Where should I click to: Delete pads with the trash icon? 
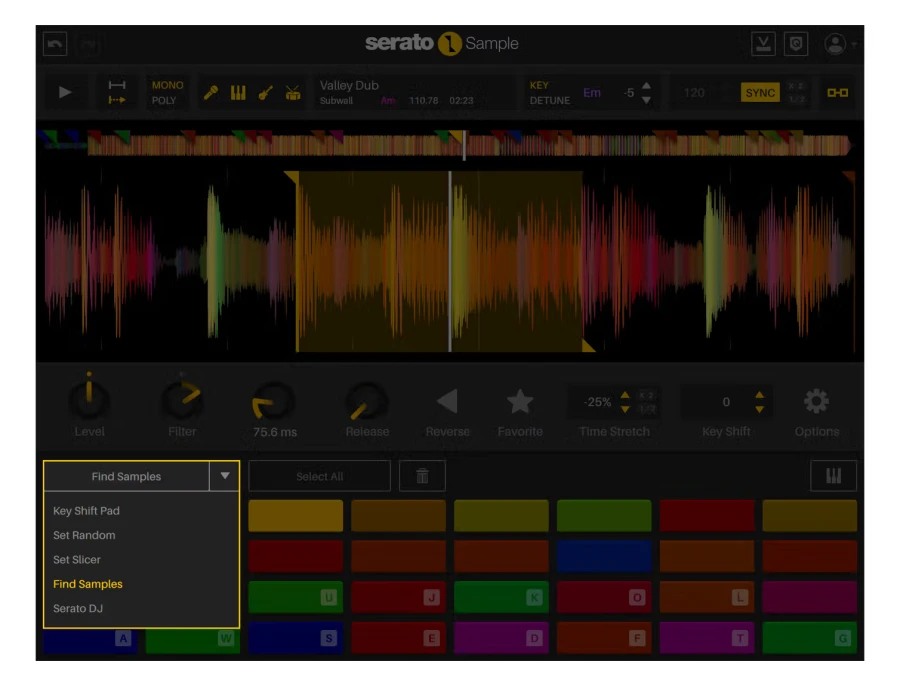[x=422, y=476]
